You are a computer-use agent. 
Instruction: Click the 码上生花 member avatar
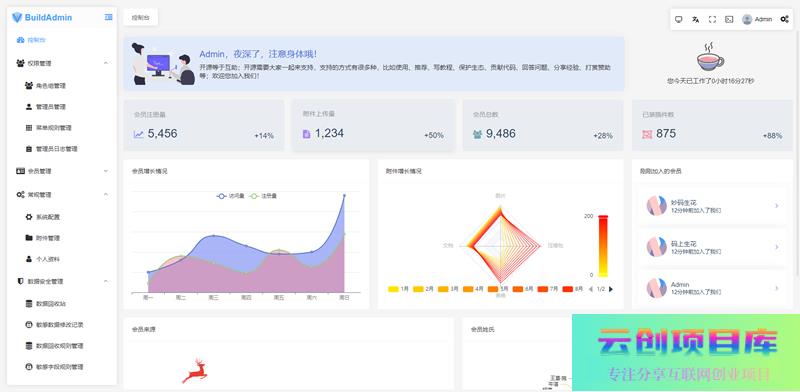click(657, 247)
